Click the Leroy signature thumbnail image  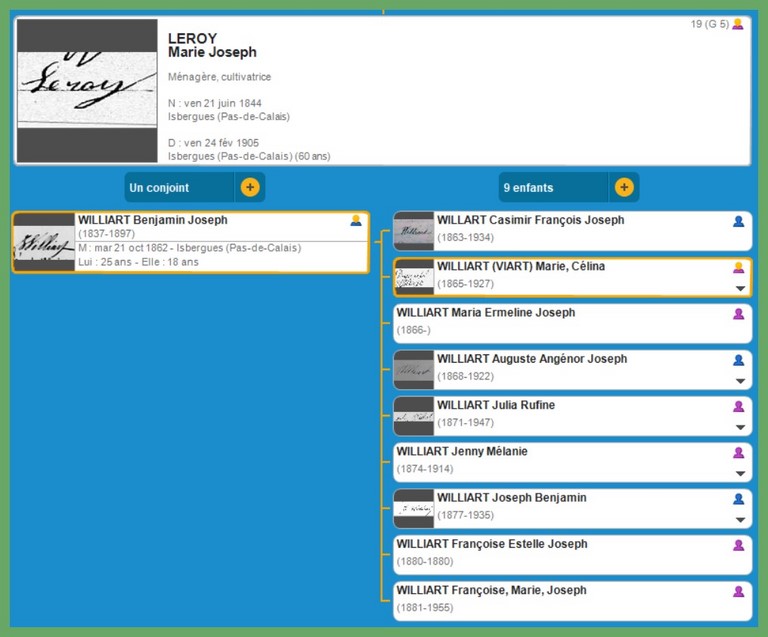[x=87, y=91]
